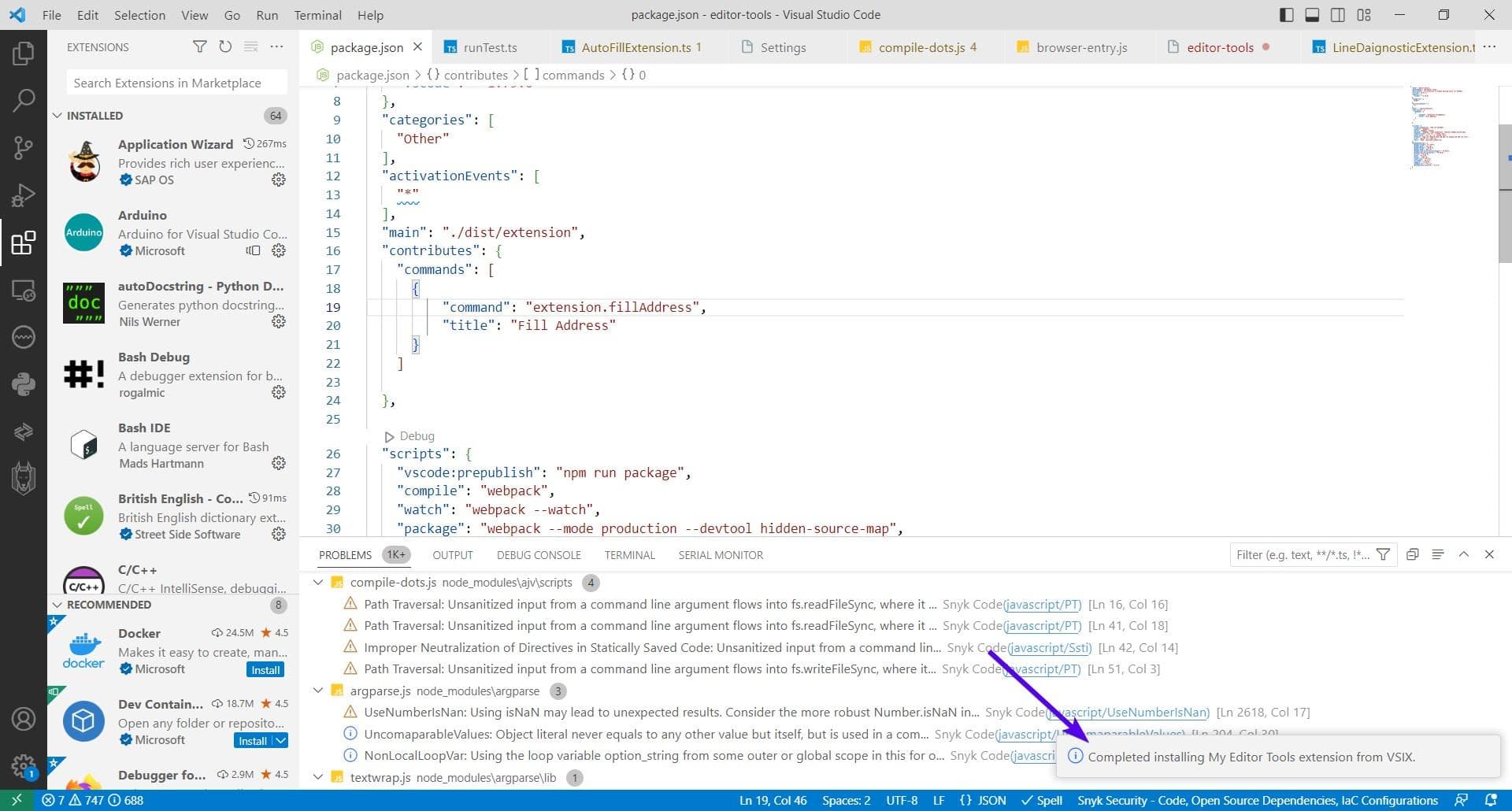Collapse compile-dots.js problems group
The image size is (1512, 811).
318,583
